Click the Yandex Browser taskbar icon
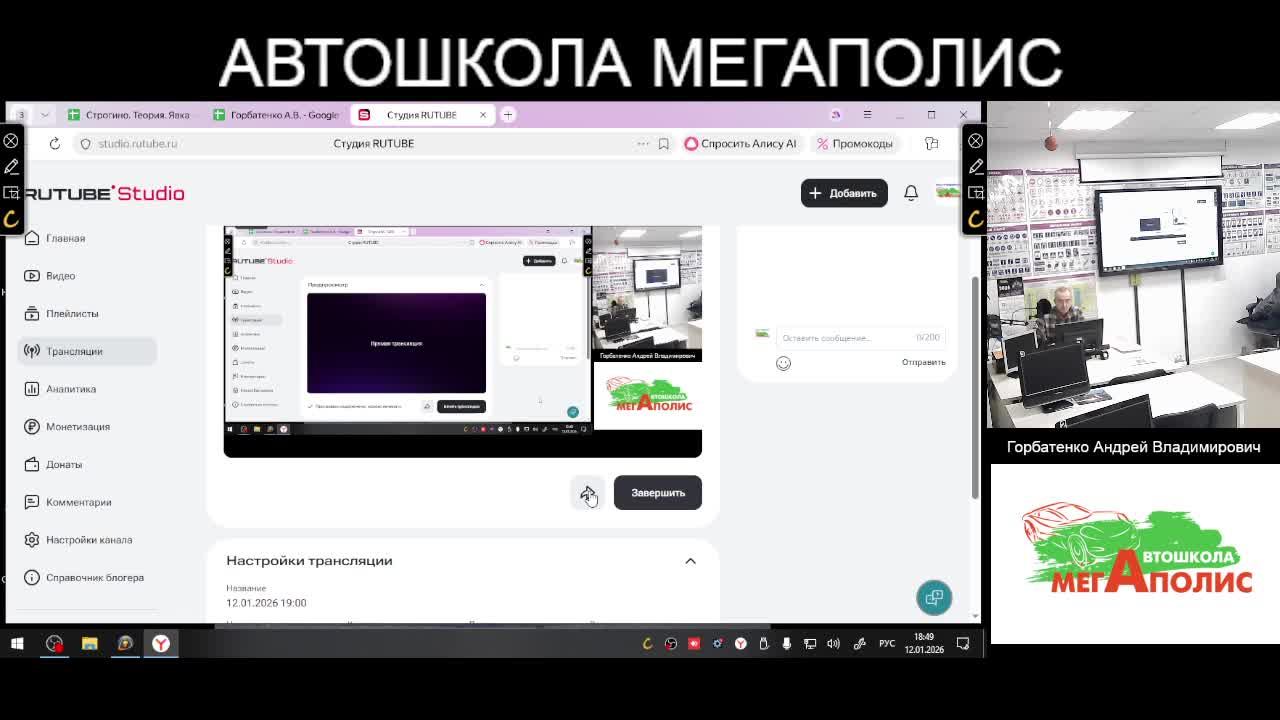The width and height of the screenshot is (1280, 720). point(161,644)
